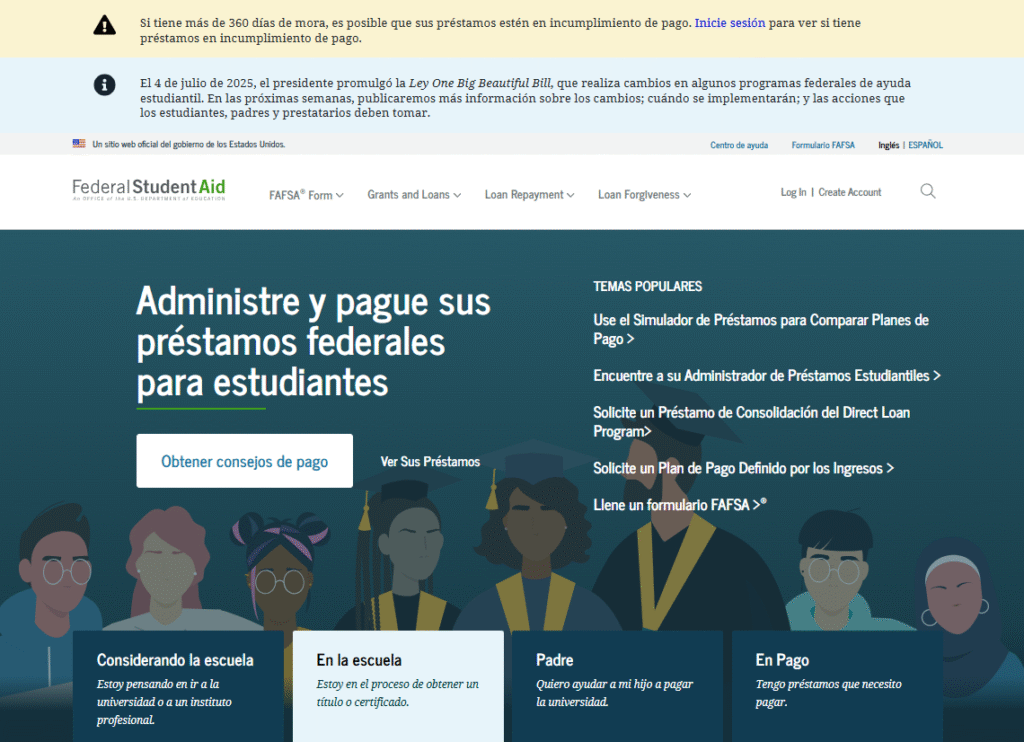This screenshot has height=742, width=1024.
Task: Click the warning triangle alert icon
Action: (104, 25)
